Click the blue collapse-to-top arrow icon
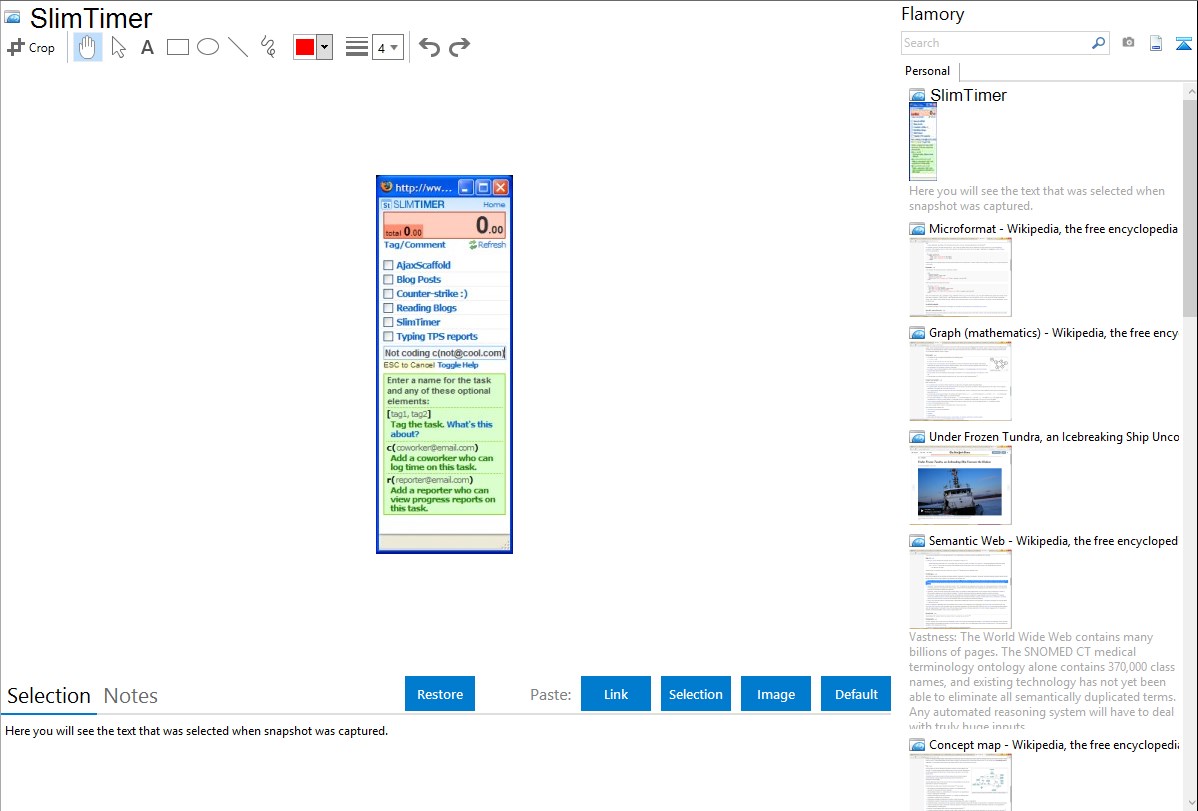The height and width of the screenshot is (811, 1198). (1183, 43)
